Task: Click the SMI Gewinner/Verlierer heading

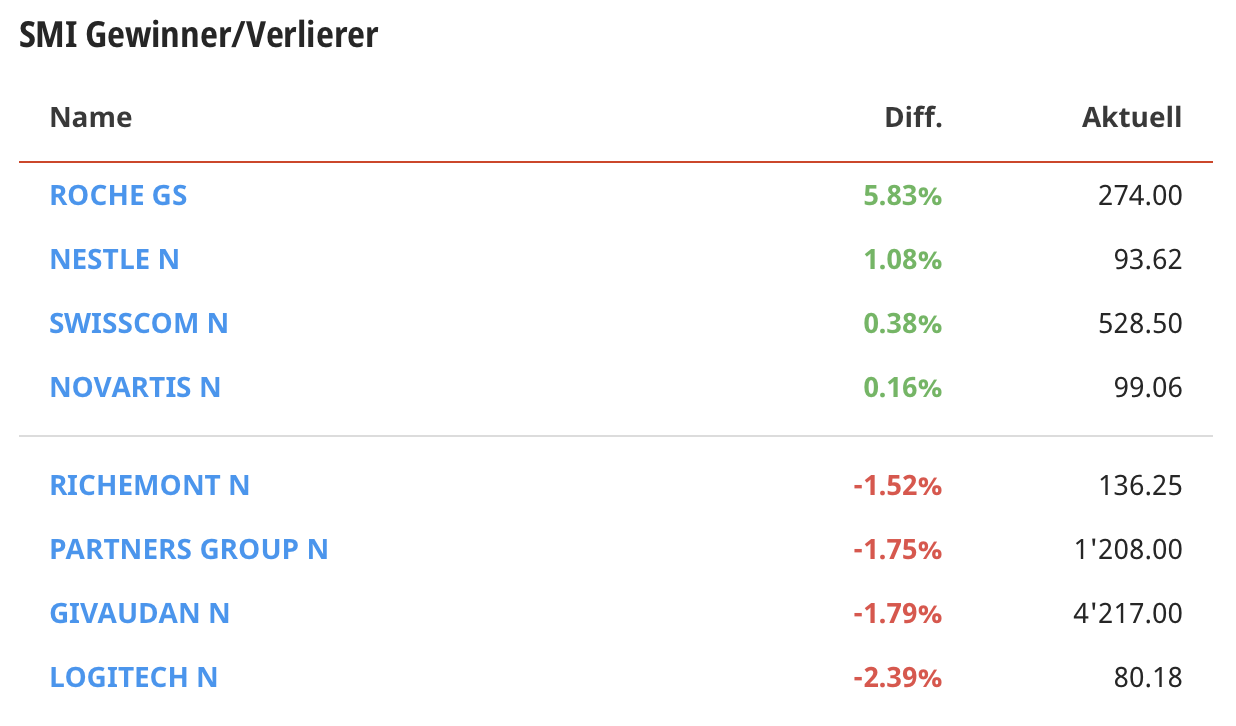Action: tap(199, 36)
